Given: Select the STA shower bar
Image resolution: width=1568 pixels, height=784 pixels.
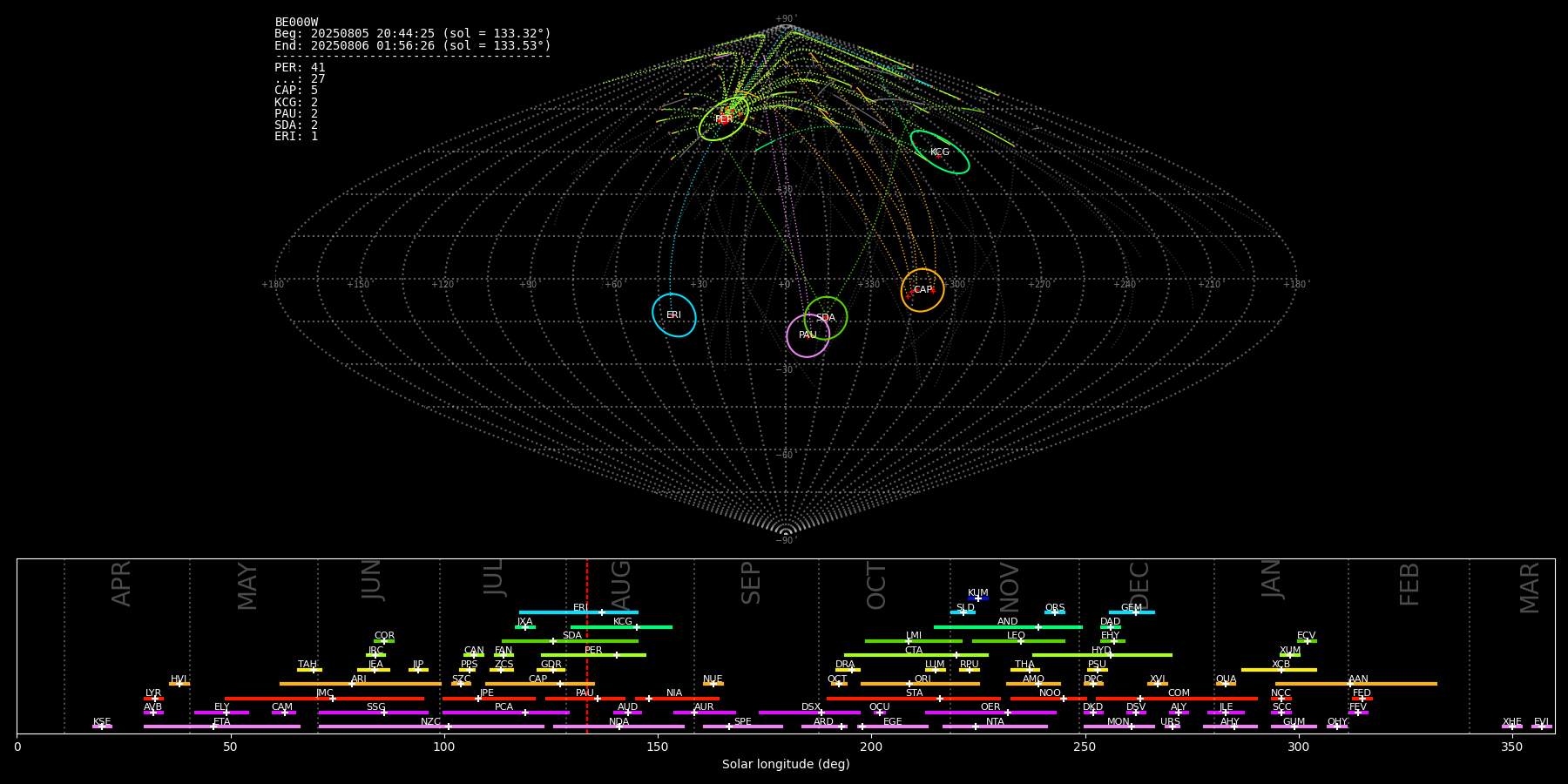Looking at the screenshot, I should click(x=914, y=699).
